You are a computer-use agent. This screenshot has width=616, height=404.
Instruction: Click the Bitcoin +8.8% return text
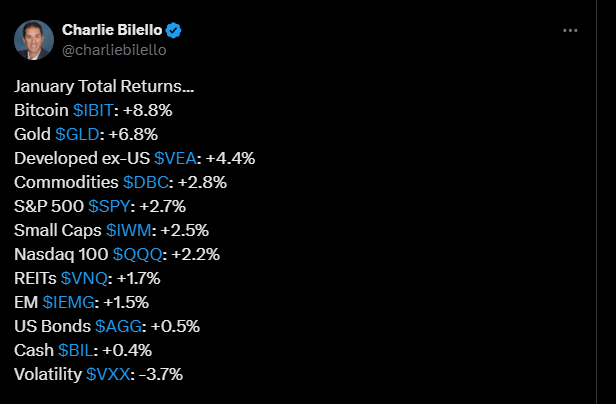coord(93,110)
